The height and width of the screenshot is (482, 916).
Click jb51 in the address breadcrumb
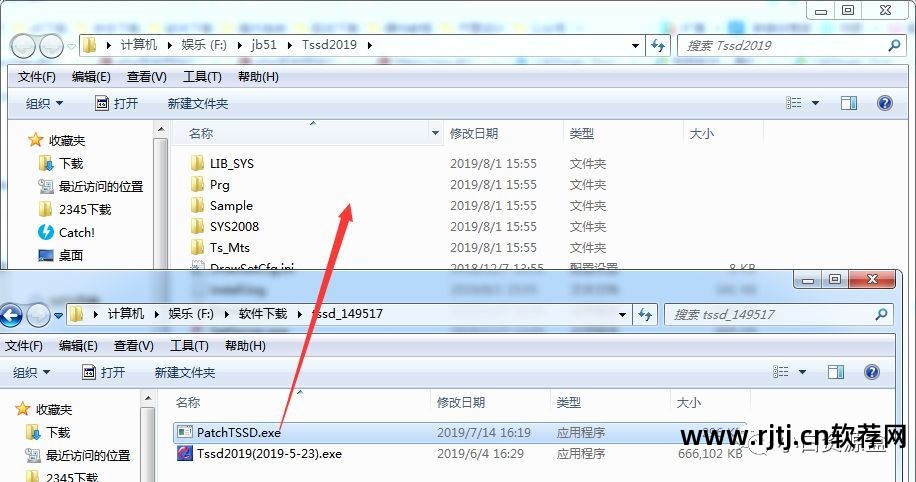click(x=264, y=45)
